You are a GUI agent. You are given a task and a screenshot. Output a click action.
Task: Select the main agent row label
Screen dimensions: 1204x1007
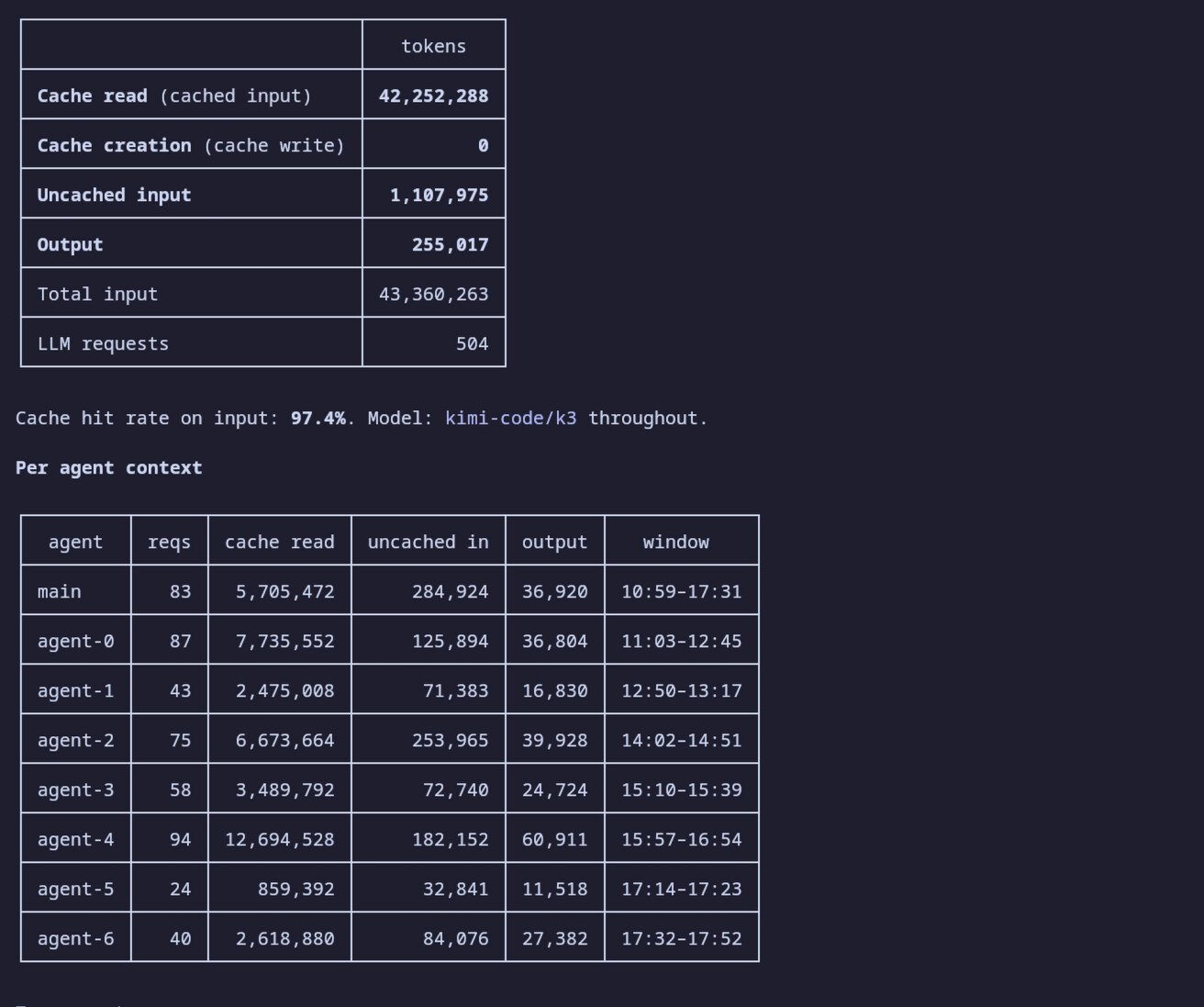point(59,591)
